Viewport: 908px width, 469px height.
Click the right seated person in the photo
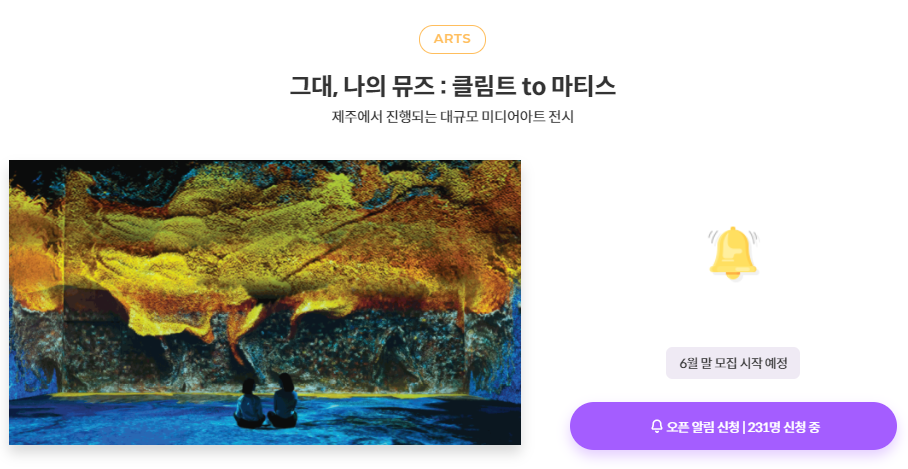[x=284, y=401]
